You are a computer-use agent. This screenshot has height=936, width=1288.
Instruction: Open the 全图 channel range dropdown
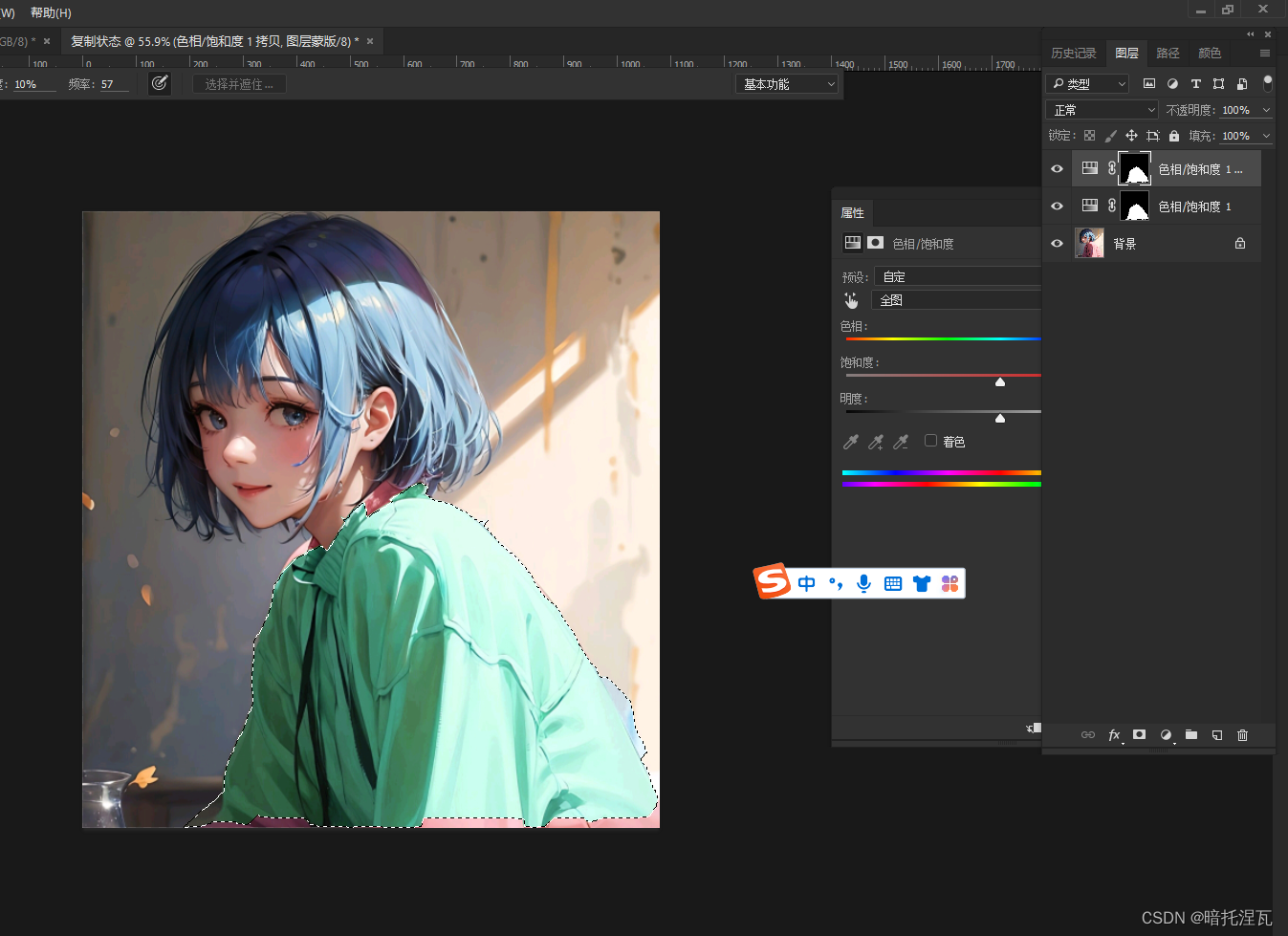(956, 299)
